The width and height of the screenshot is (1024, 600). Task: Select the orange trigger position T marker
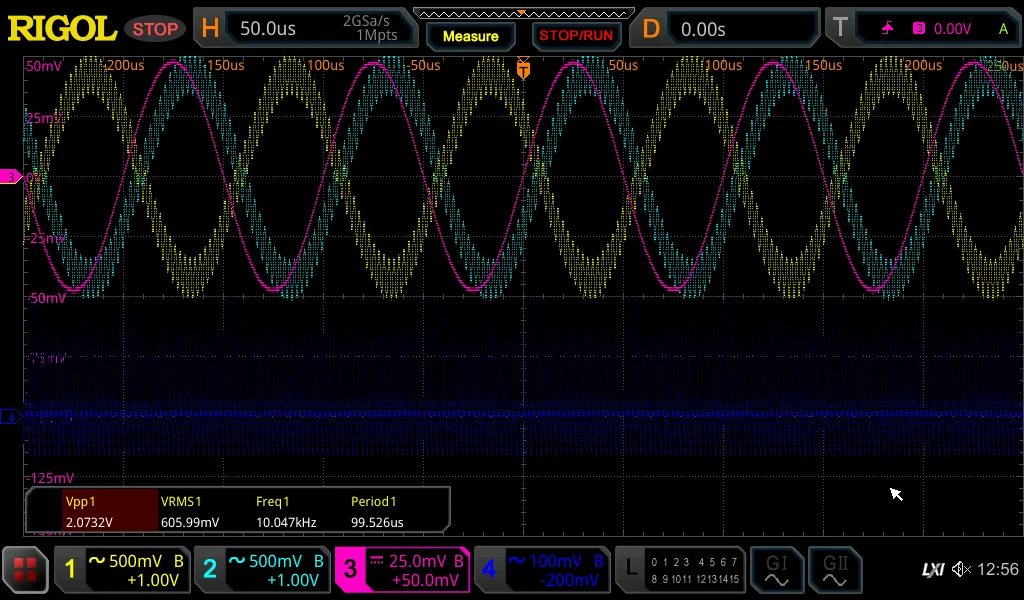[x=523, y=69]
